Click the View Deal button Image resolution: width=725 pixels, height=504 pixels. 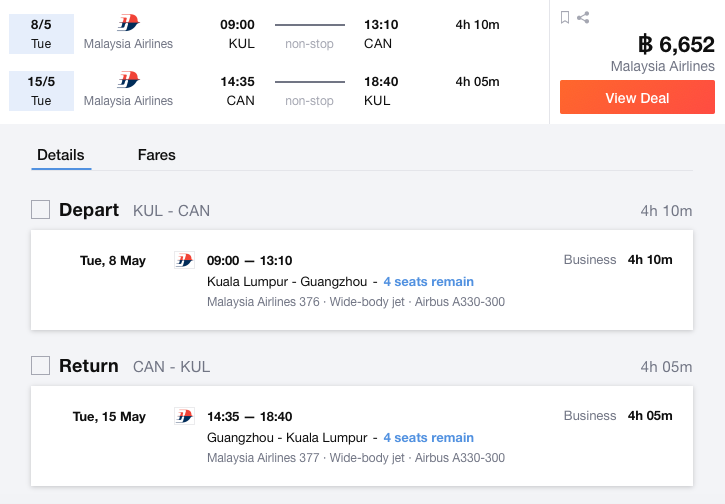pos(637,97)
